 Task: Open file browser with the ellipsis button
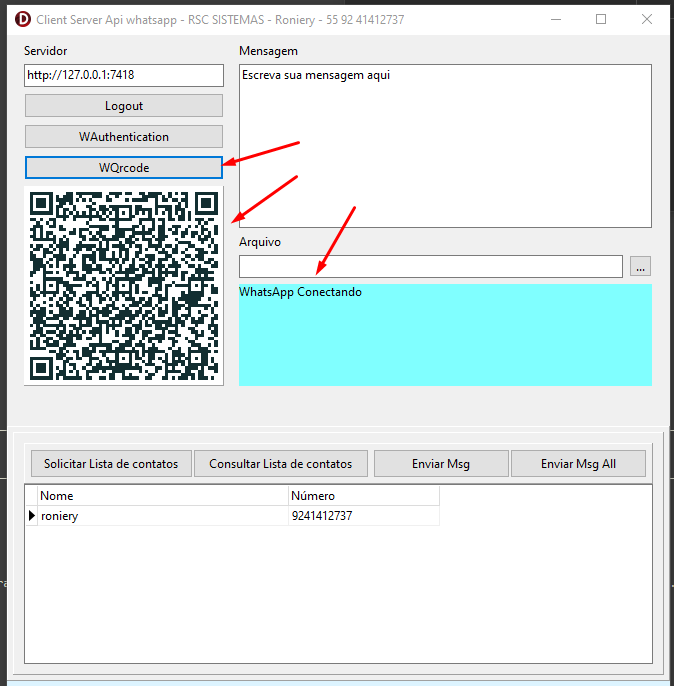[641, 266]
